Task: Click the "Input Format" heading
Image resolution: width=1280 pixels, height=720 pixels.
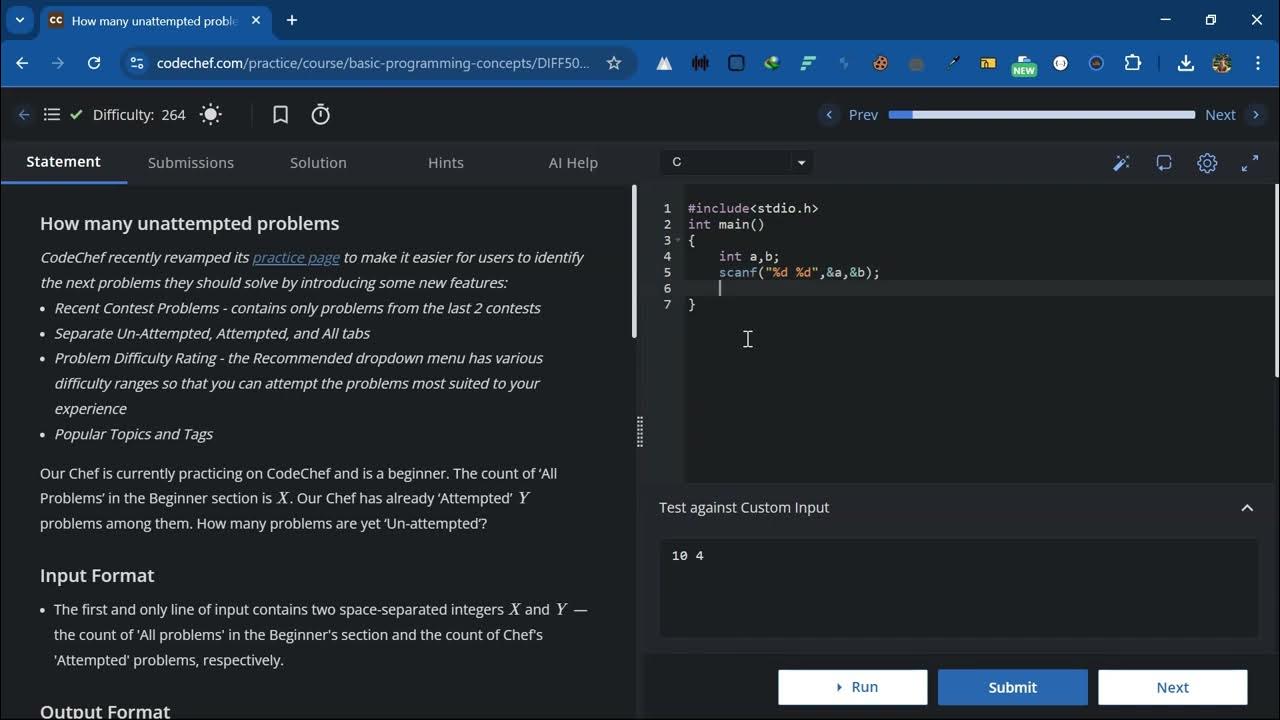Action: click(97, 576)
